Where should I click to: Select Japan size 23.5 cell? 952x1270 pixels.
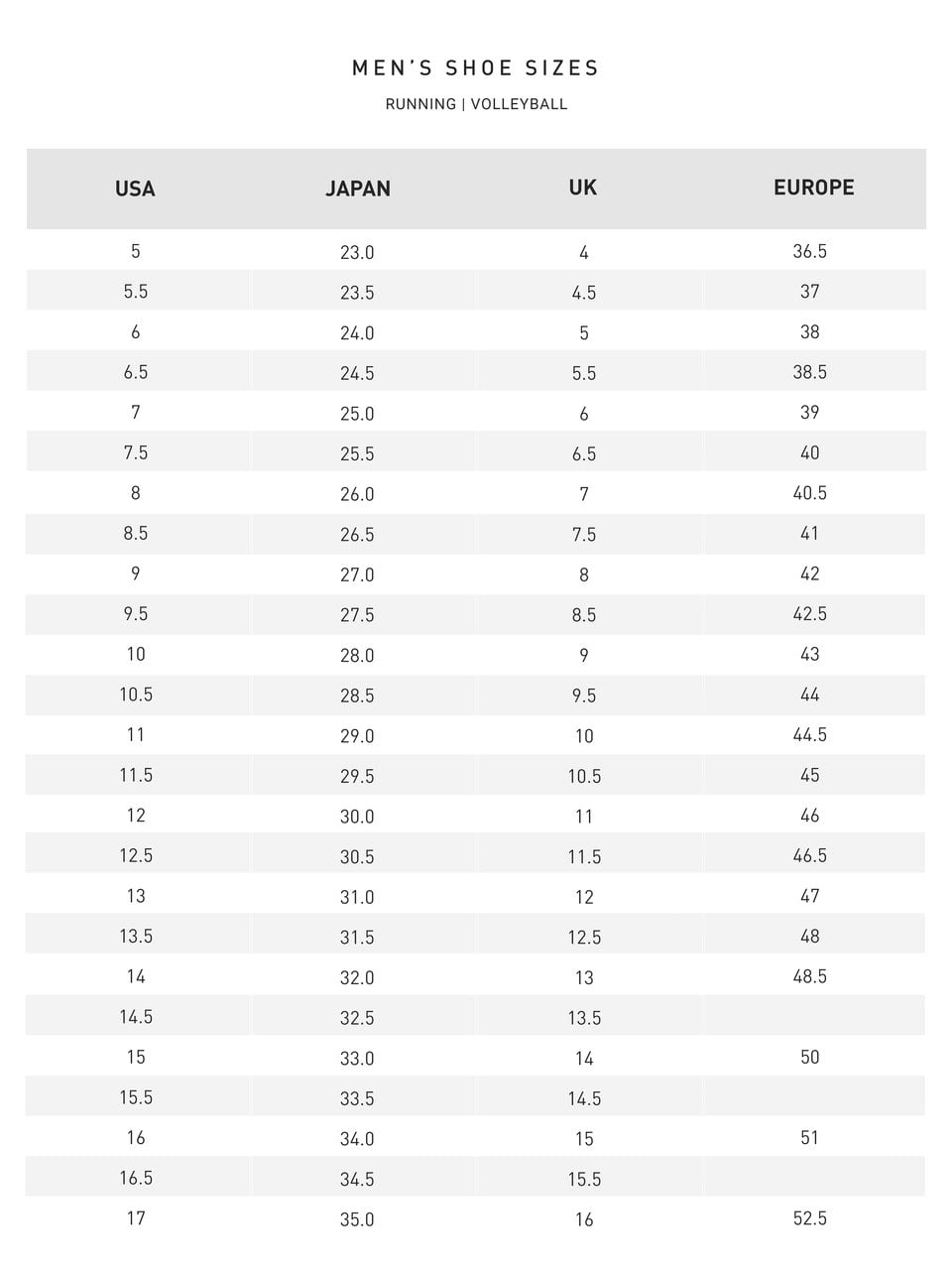(x=357, y=293)
